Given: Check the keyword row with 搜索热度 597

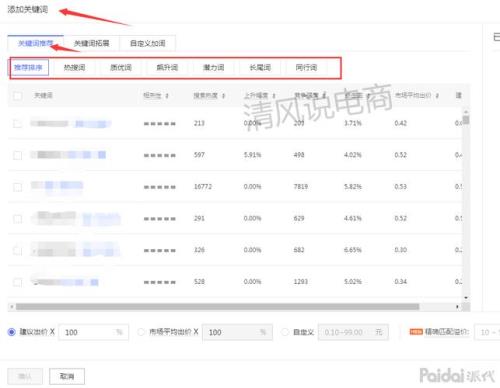Looking at the screenshot, I should coord(18,155).
